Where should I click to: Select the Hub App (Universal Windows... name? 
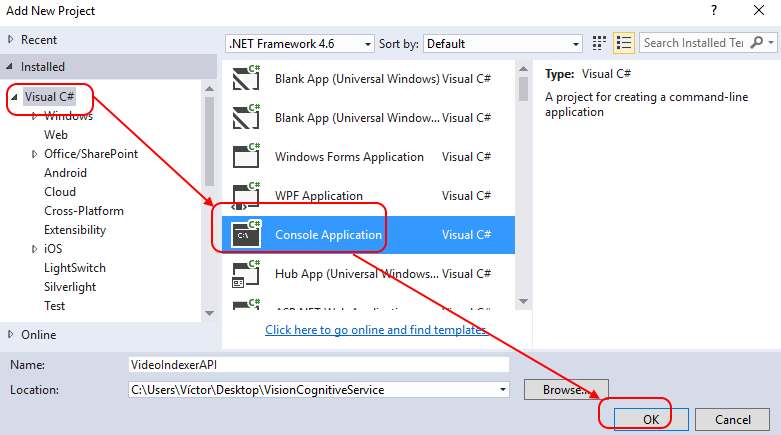[357, 274]
